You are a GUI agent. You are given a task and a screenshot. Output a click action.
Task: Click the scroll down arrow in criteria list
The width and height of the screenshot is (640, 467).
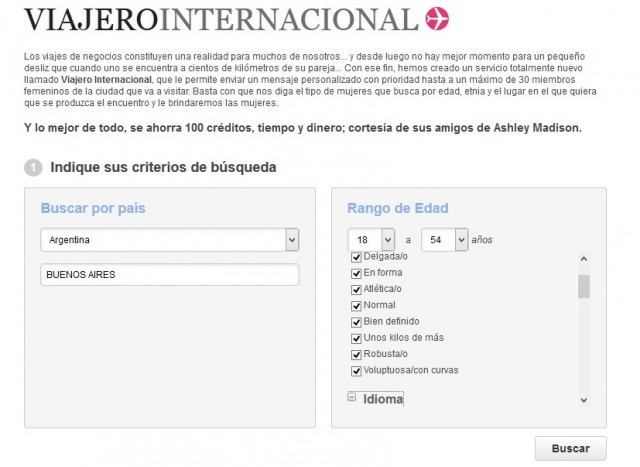pyautogui.click(x=584, y=400)
